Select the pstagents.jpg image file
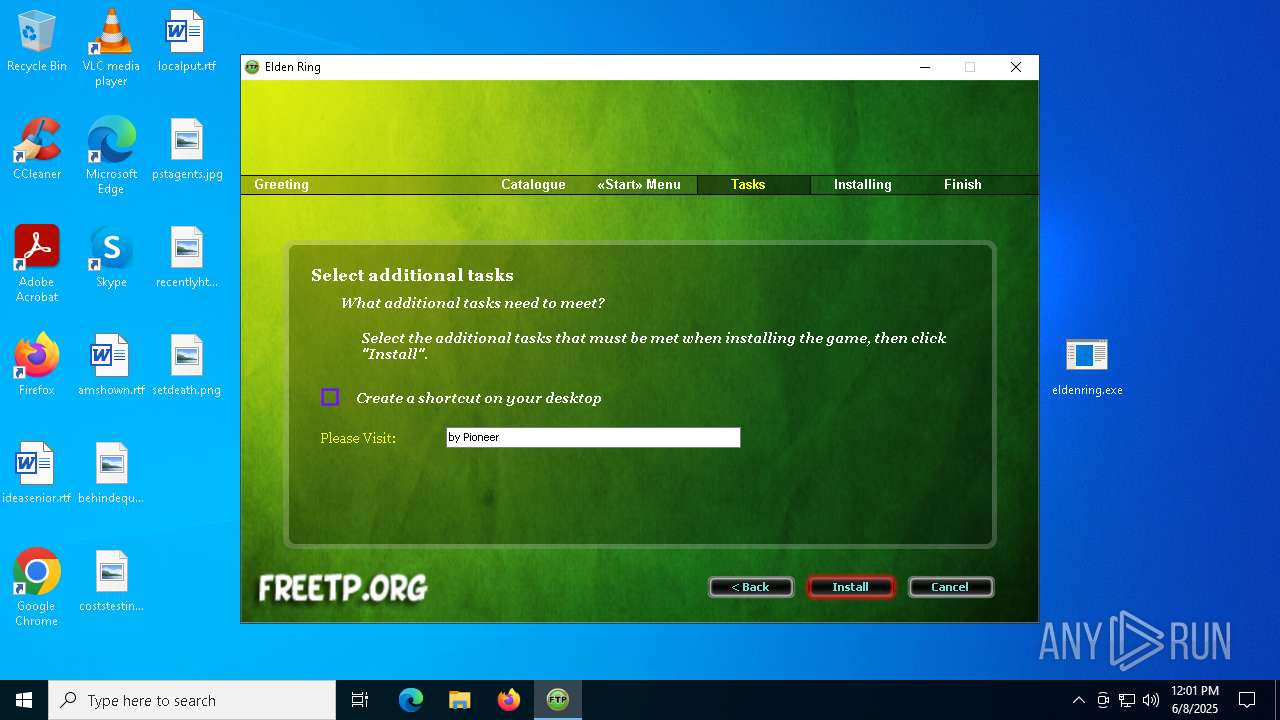Screen dimensions: 1280x720 [x=187, y=149]
